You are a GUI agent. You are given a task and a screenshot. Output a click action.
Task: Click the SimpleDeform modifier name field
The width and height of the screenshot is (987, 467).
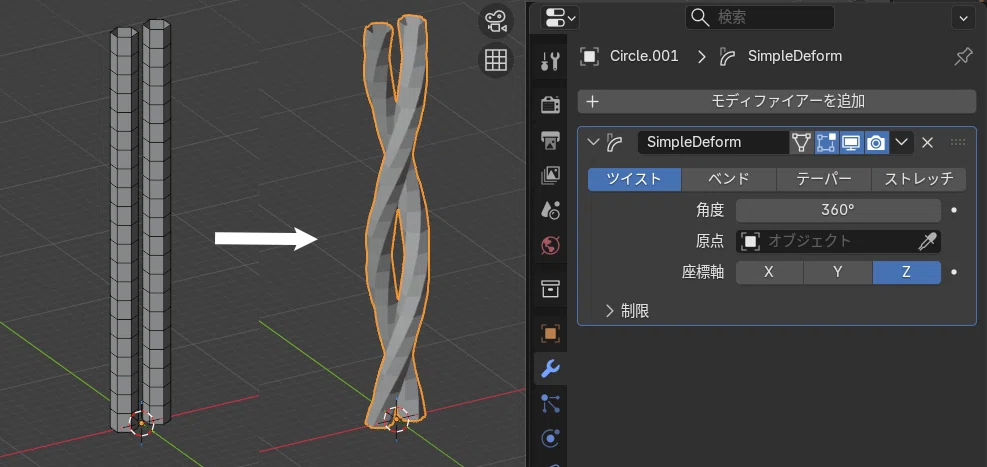point(713,142)
